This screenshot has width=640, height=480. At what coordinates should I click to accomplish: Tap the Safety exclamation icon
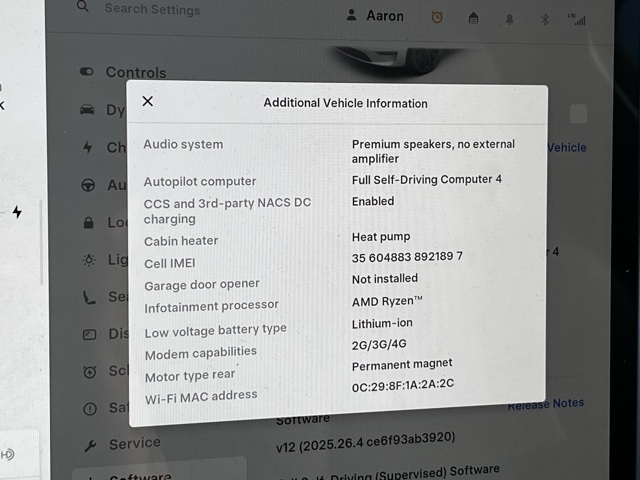coord(90,409)
